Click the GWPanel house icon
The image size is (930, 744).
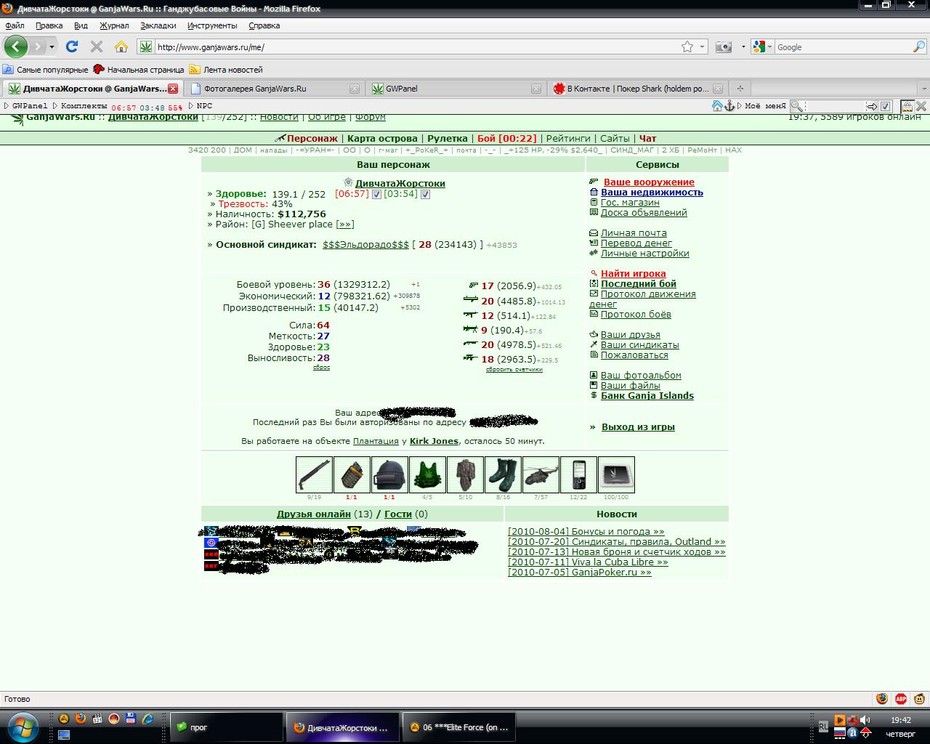click(x=717, y=106)
